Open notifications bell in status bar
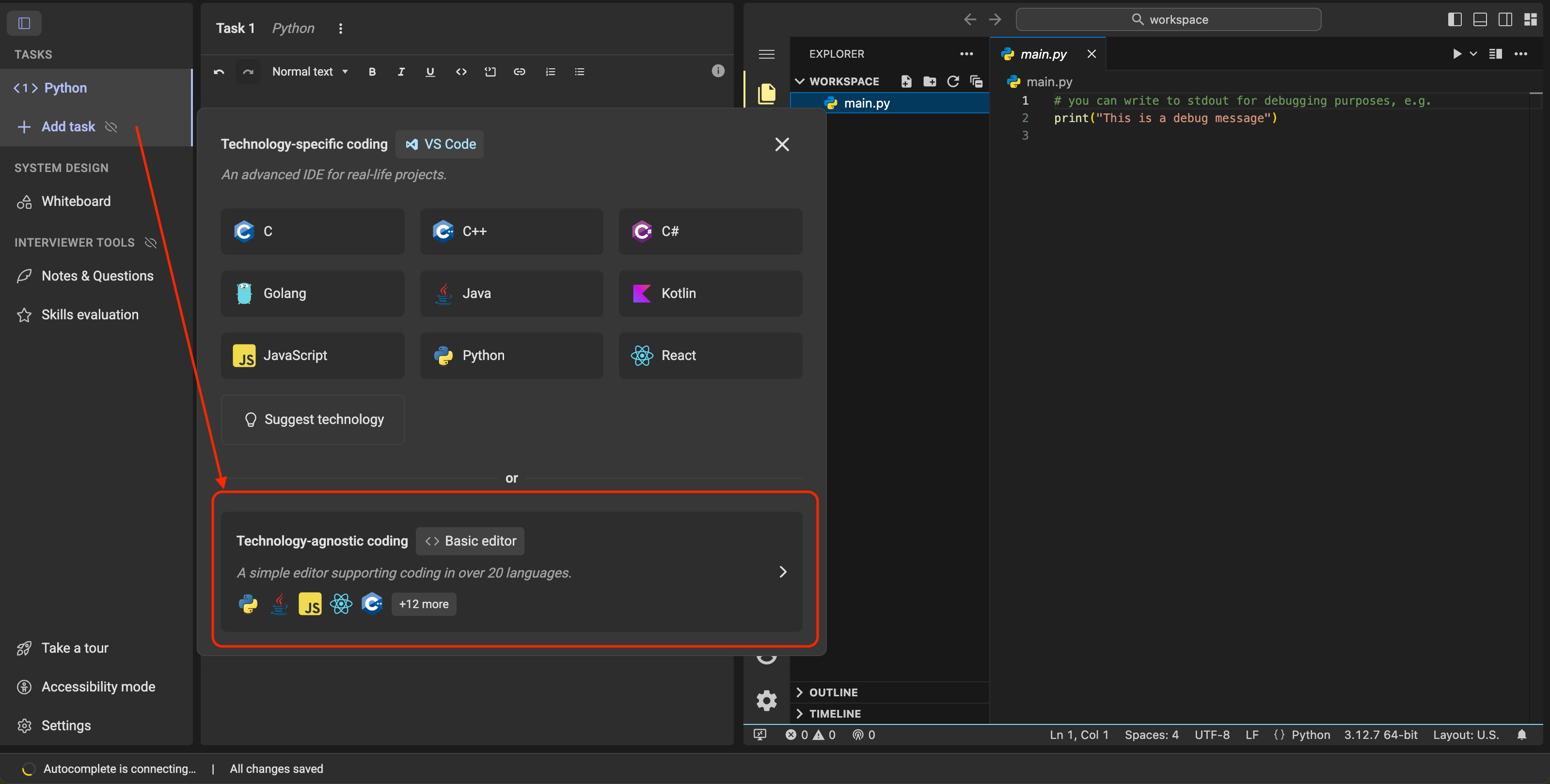Viewport: 1550px width, 784px height. pos(1522,734)
